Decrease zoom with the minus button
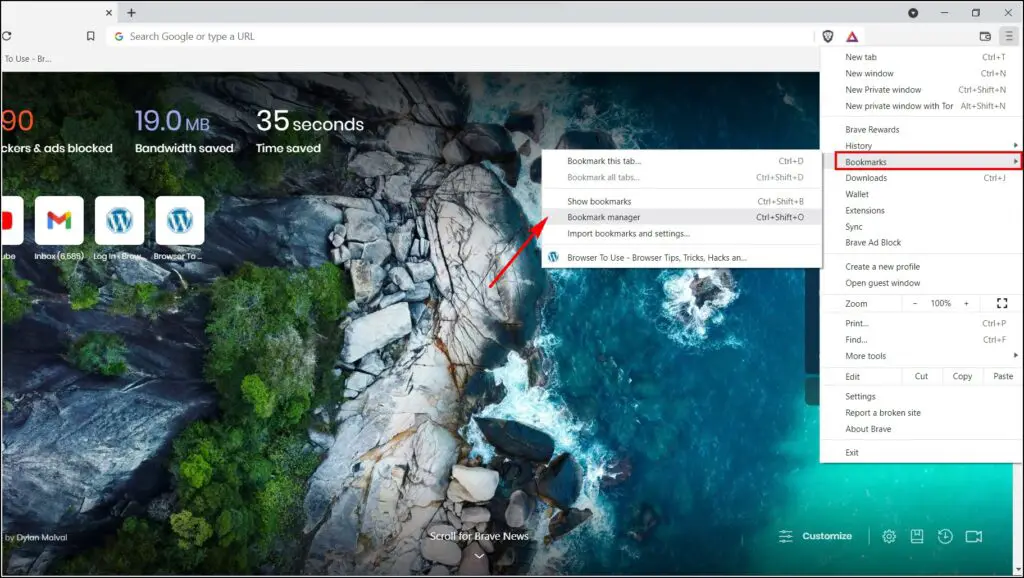This screenshot has height=578, width=1024. pyautogui.click(x=914, y=303)
